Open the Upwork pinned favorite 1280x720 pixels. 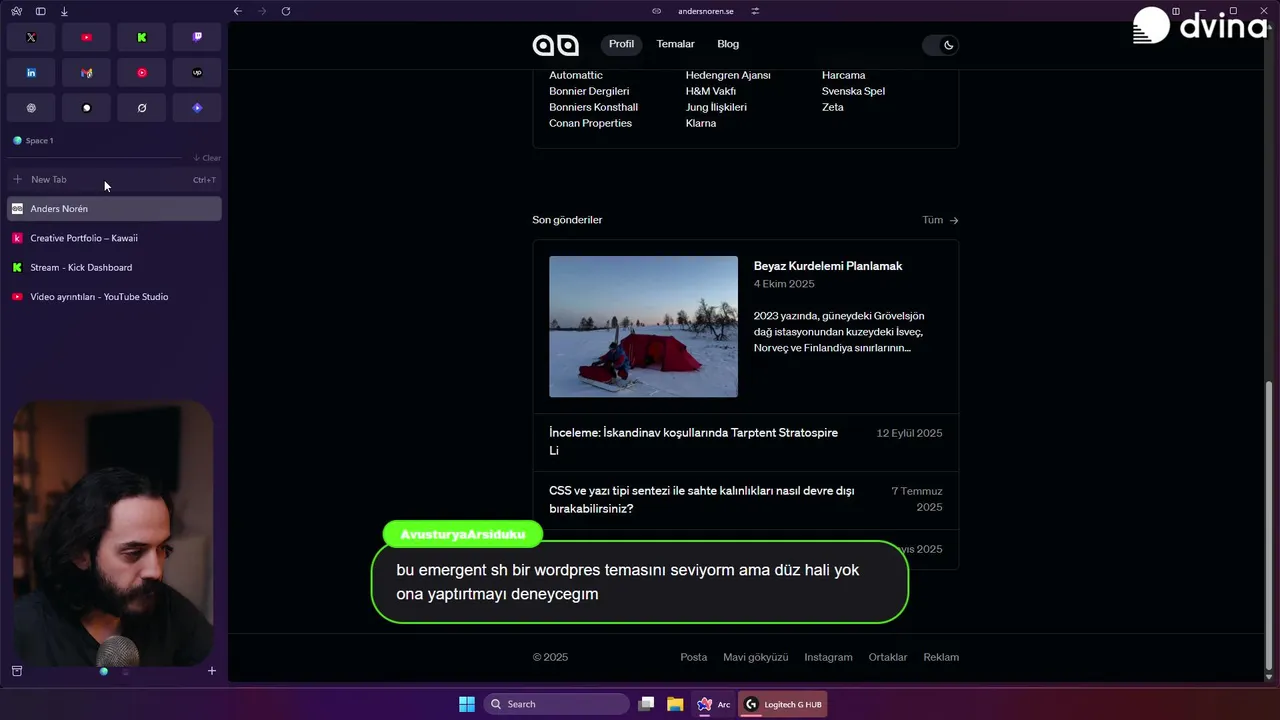(197, 73)
